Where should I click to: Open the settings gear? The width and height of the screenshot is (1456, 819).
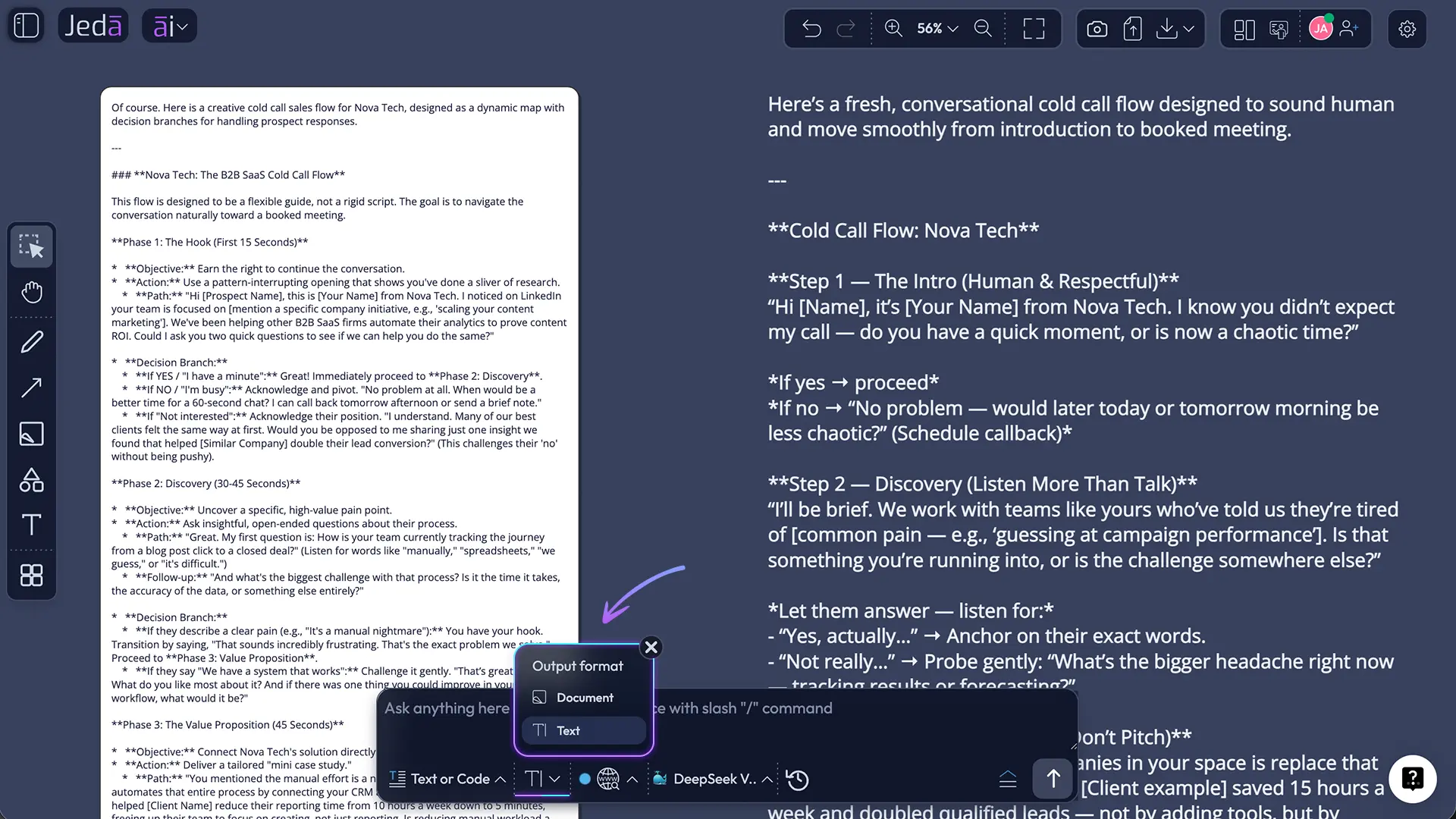coord(1407,29)
